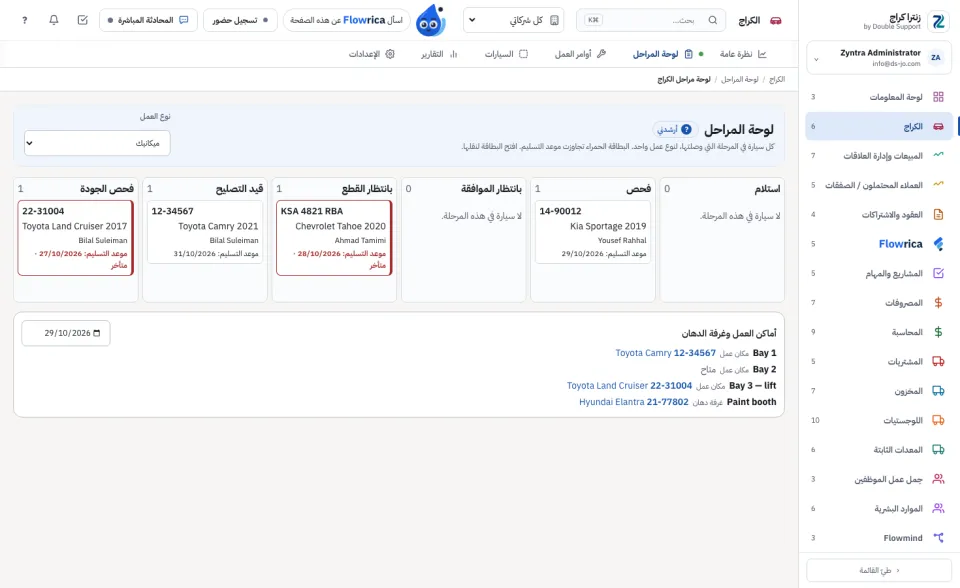Click the search magnifier icon
Screen dimensions: 960x588
[713, 20]
